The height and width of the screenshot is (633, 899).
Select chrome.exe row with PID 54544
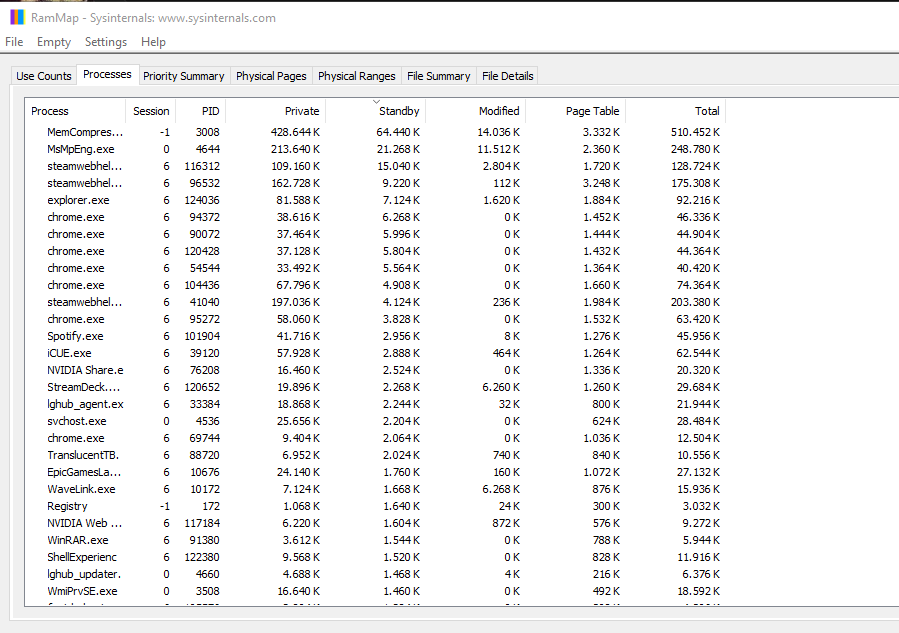pos(376,268)
